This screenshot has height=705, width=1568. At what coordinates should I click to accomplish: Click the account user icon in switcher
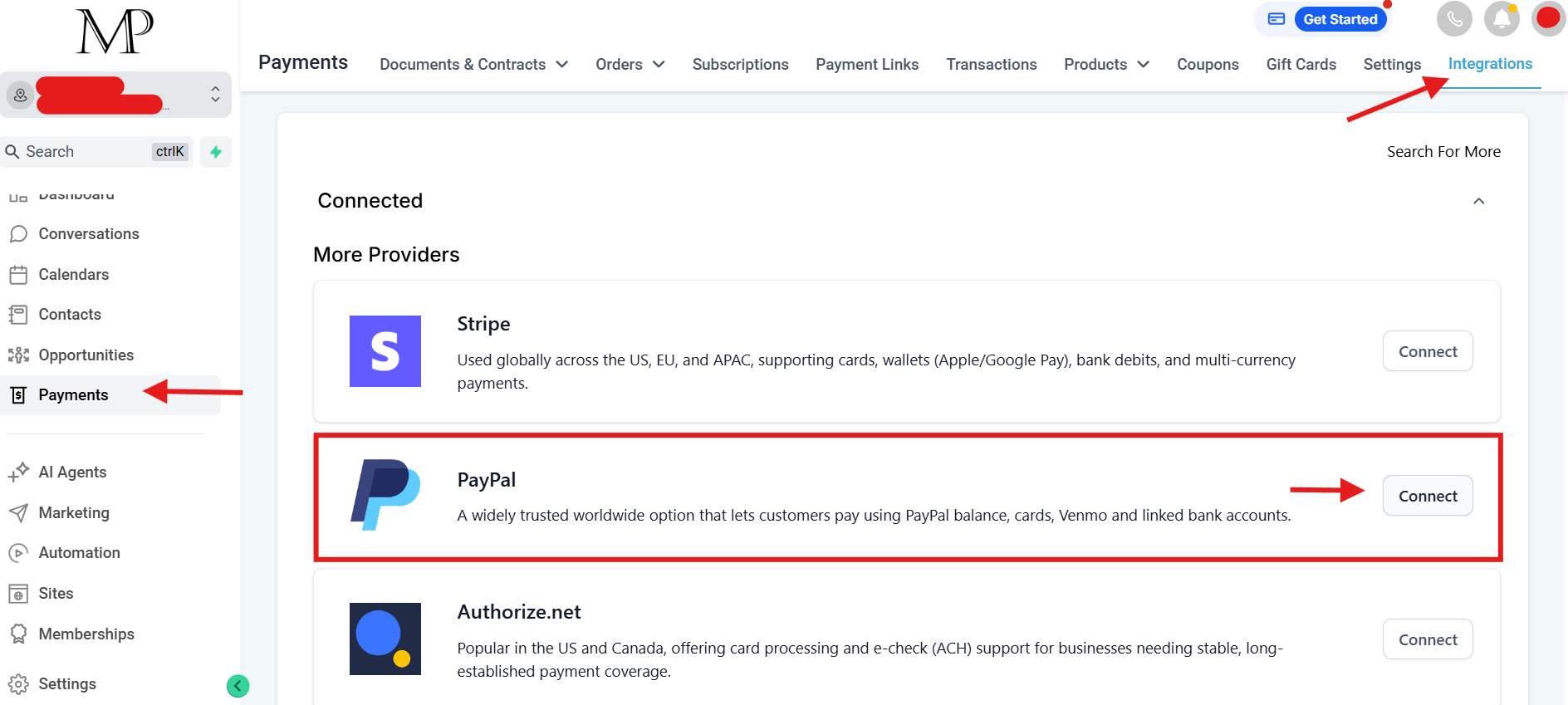click(x=21, y=95)
